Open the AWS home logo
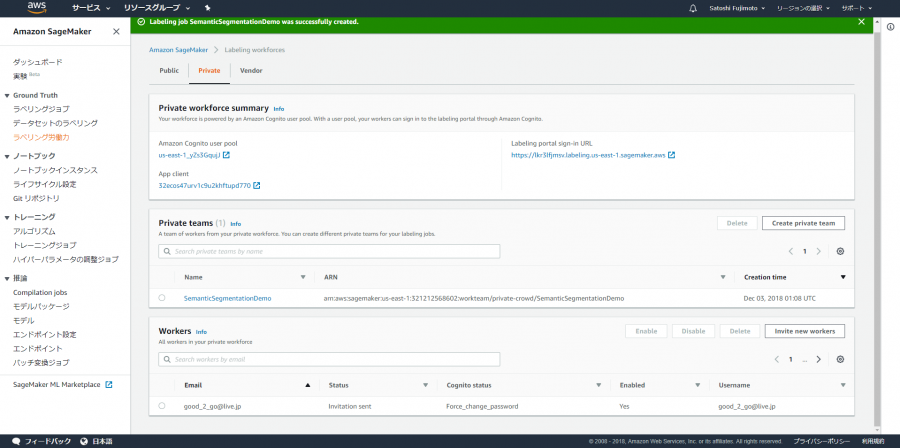900x448 pixels. [x=37, y=8]
